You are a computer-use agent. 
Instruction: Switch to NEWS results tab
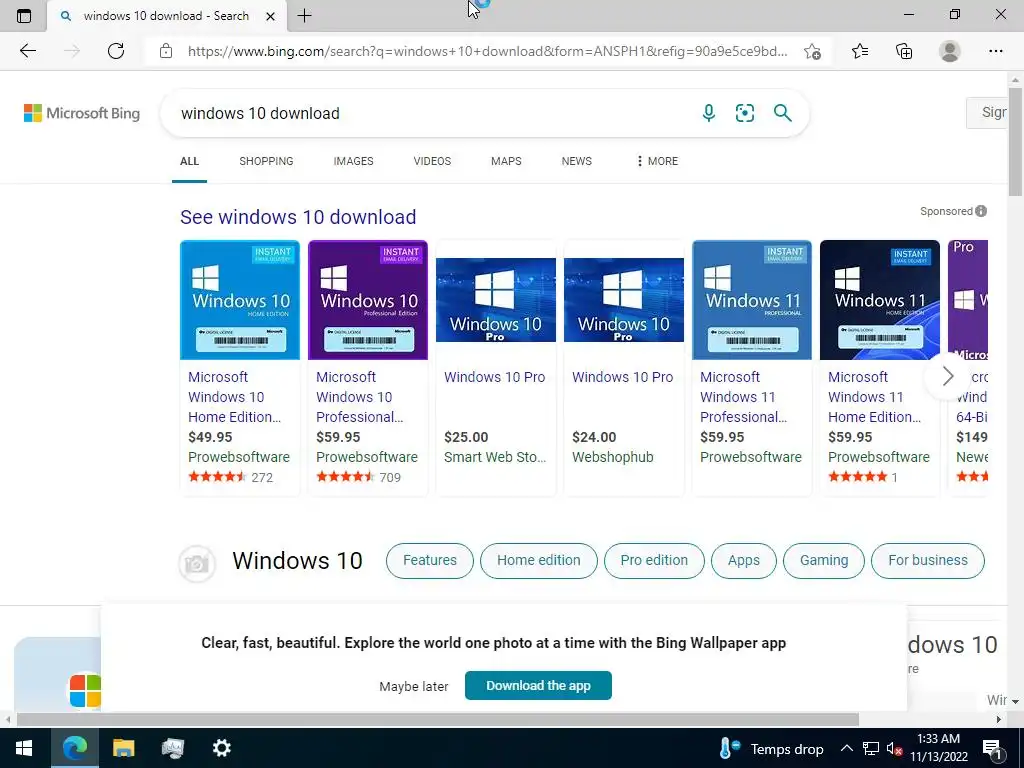[x=577, y=161]
